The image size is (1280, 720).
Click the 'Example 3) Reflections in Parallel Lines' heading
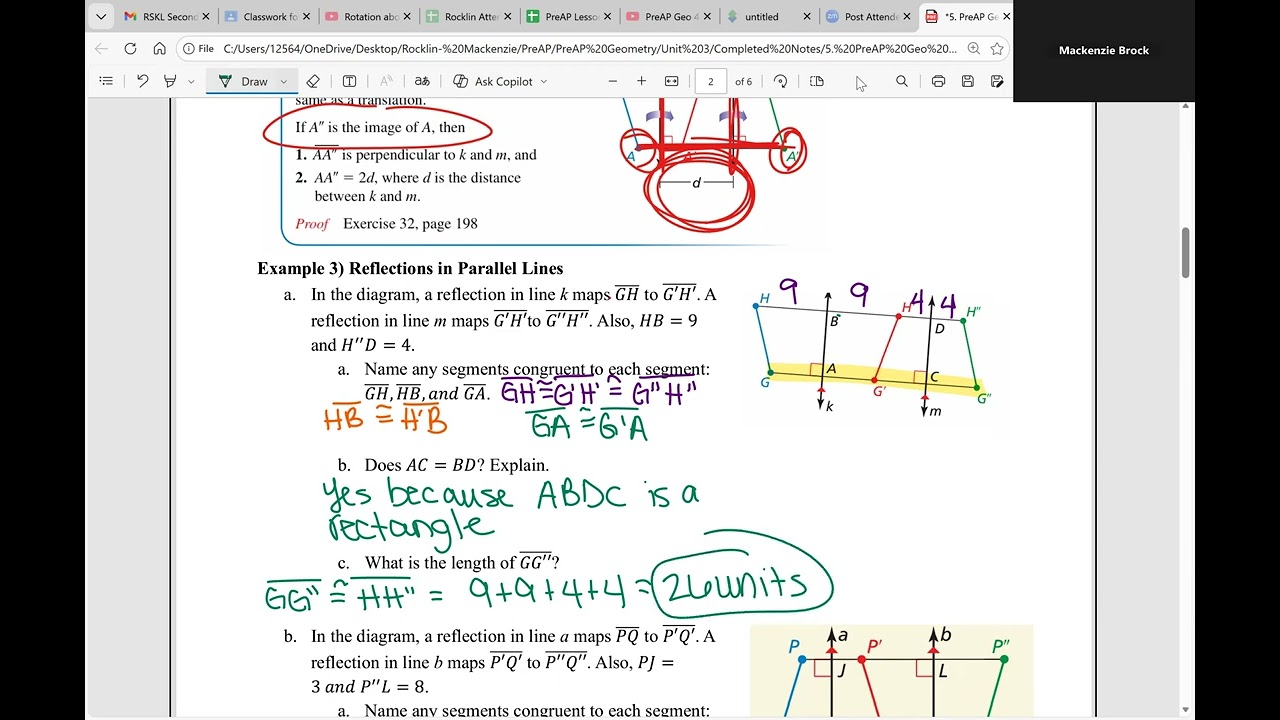pos(410,268)
